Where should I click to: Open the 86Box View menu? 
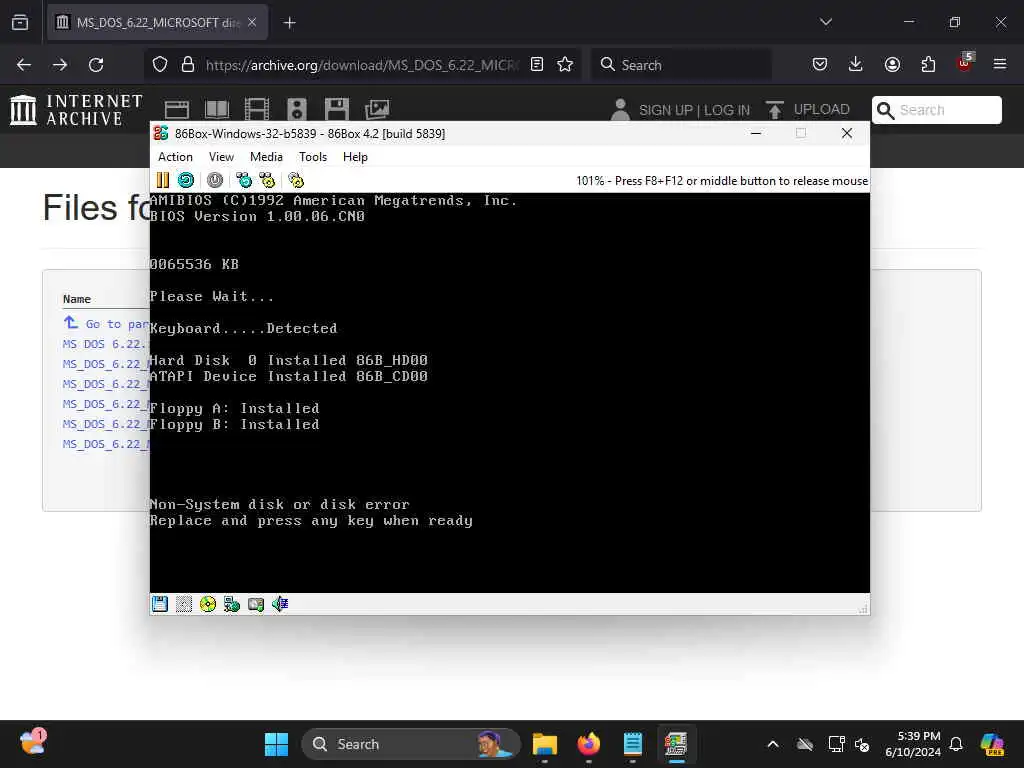(x=221, y=157)
